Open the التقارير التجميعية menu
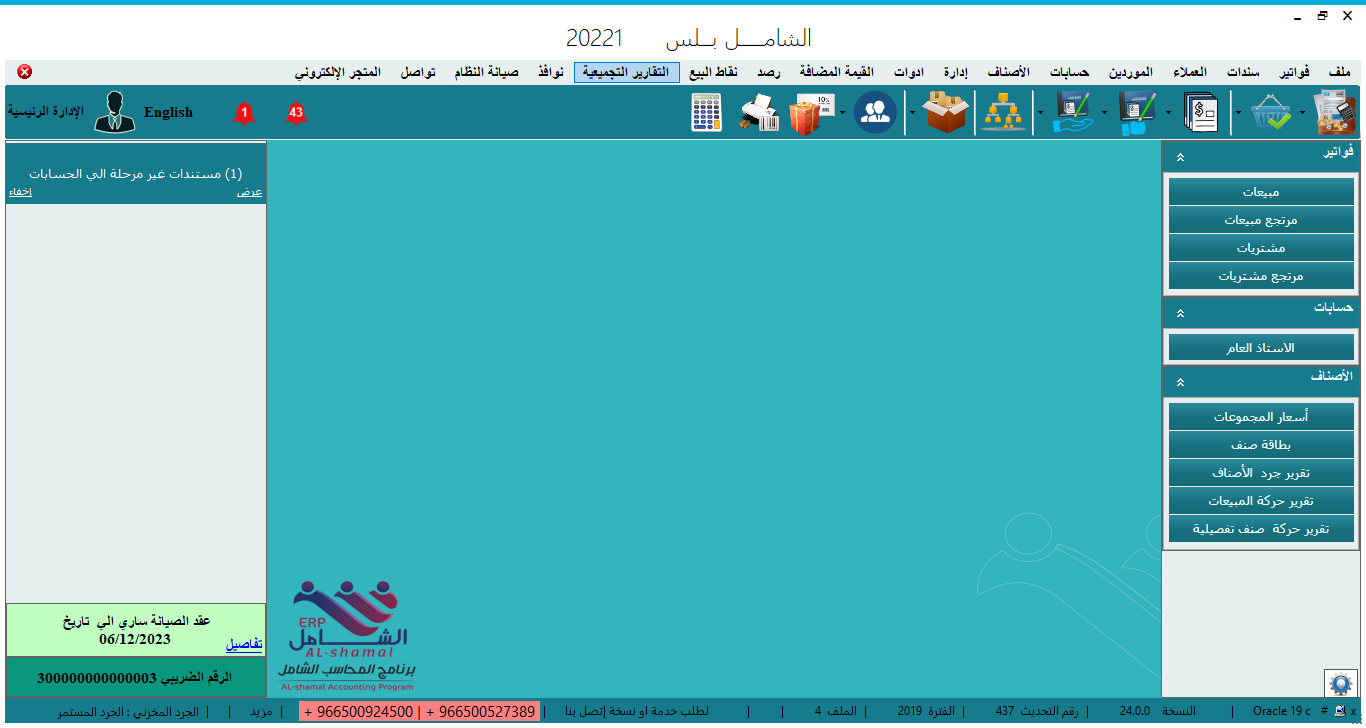The height and width of the screenshot is (728, 1366). coord(626,73)
